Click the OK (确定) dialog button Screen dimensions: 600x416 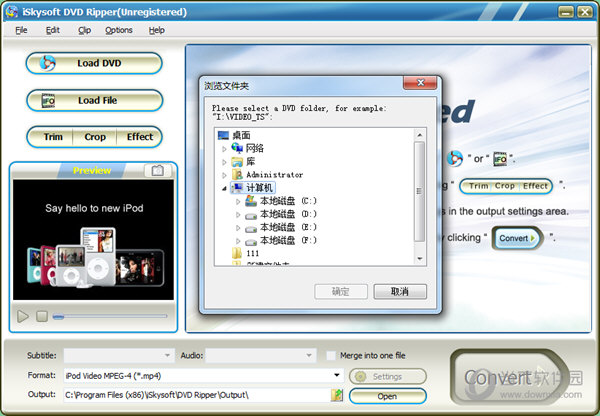pyautogui.click(x=341, y=292)
